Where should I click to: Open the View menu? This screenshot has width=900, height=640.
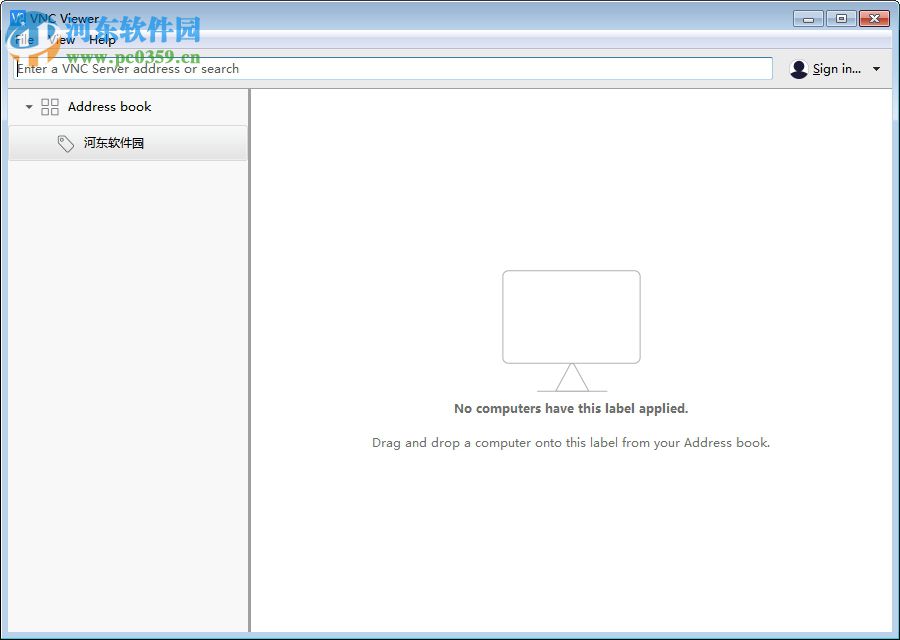(60, 39)
